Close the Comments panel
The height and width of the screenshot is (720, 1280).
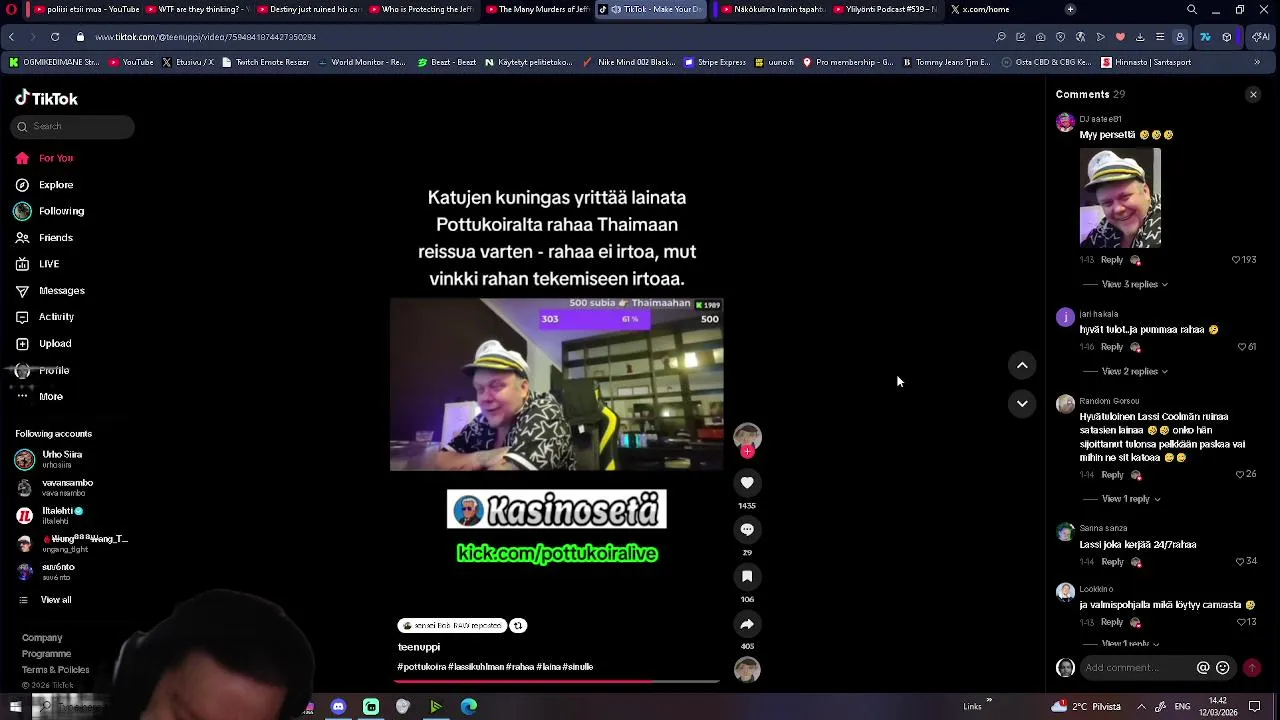[x=1253, y=95]
